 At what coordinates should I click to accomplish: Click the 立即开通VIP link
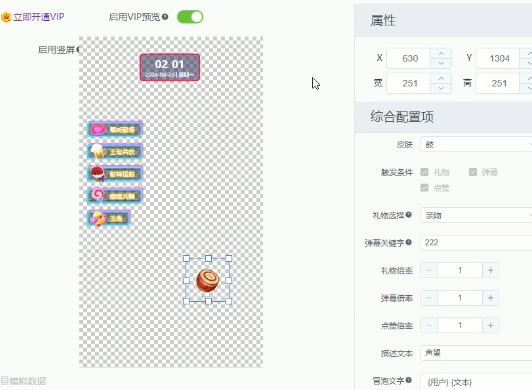(x=39, y=17)
